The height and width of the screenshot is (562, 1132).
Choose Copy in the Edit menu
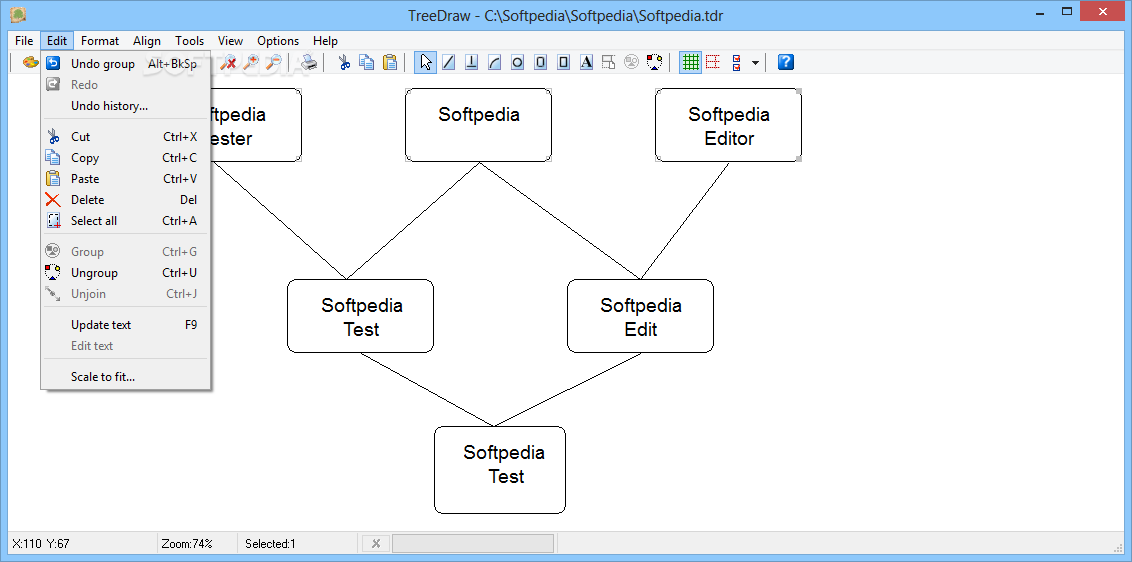[x=125, y=157]
